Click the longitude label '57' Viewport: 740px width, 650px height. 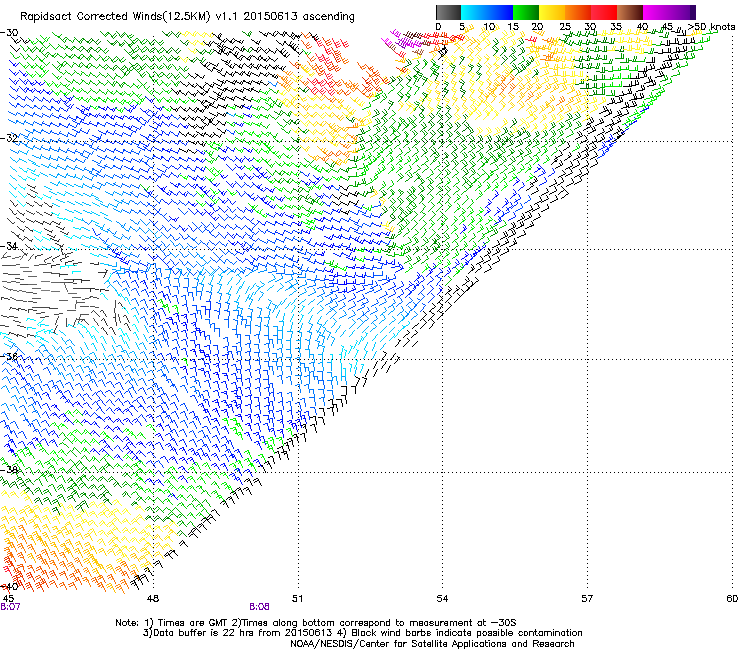[587, 599]
